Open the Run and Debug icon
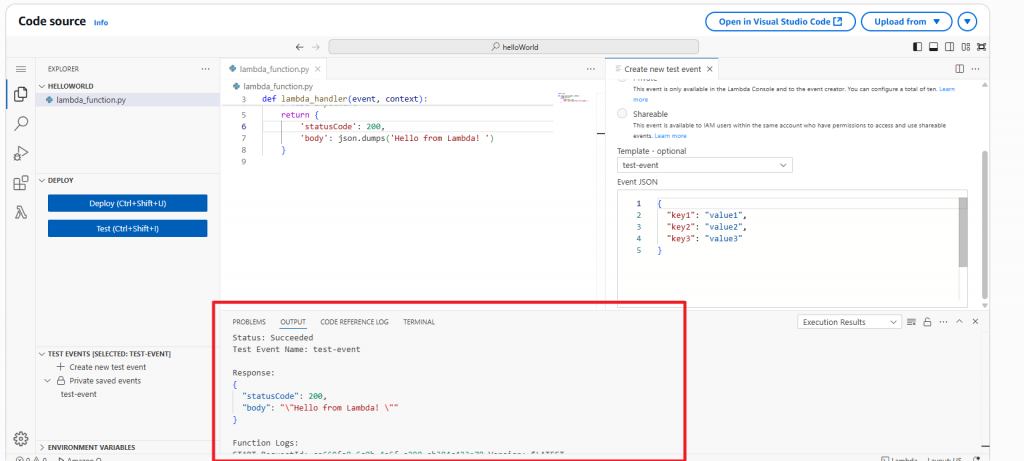This screenshot has height=461, width=1024. 20,153
